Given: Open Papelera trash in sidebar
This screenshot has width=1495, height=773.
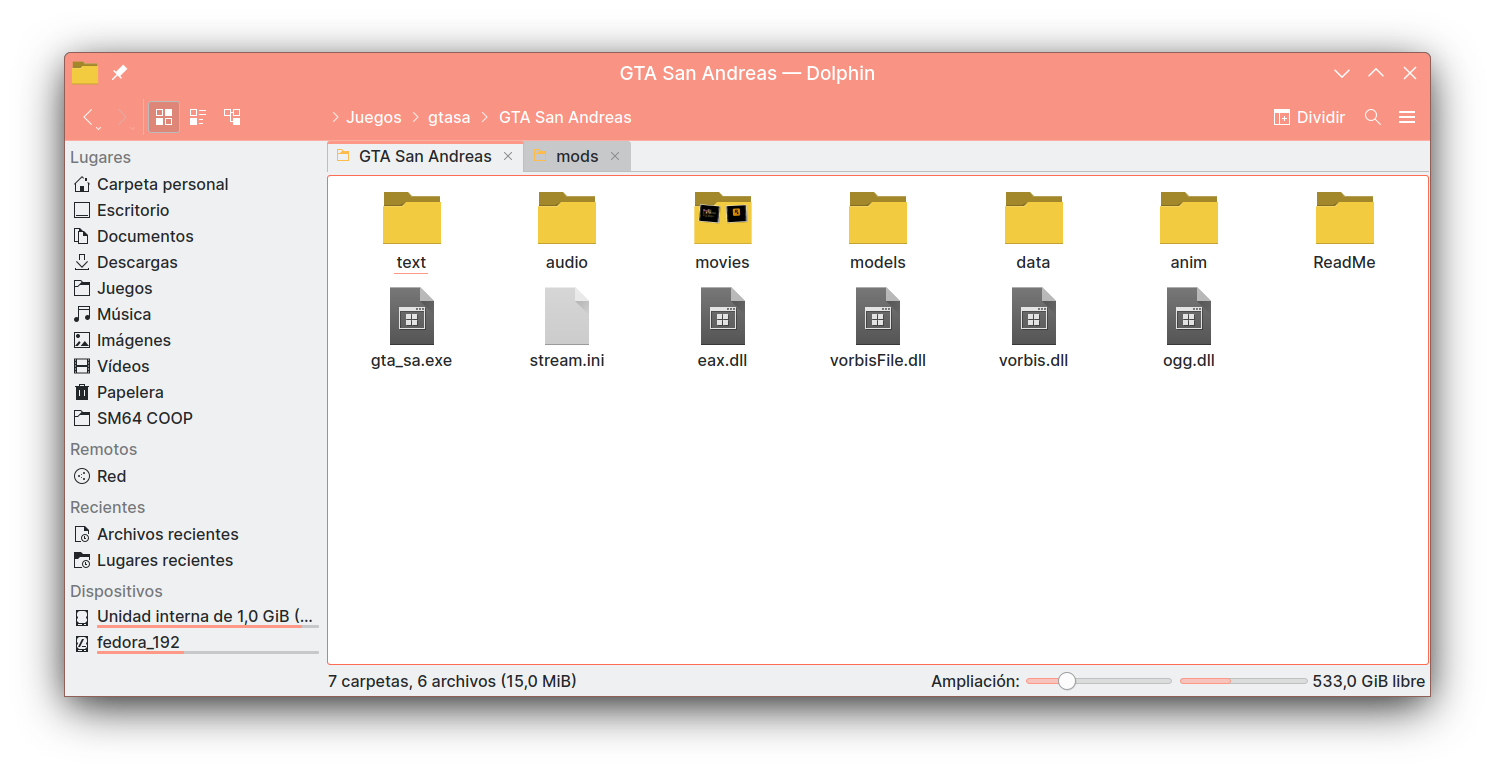Looking at the screenshot, I should point(195,392).
